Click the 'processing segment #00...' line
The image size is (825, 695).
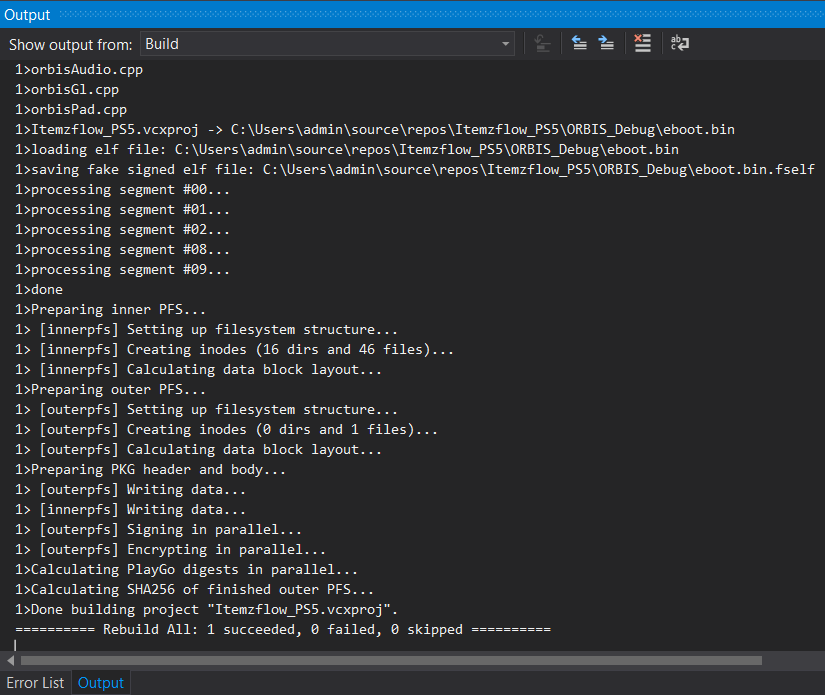coord(123,189)
